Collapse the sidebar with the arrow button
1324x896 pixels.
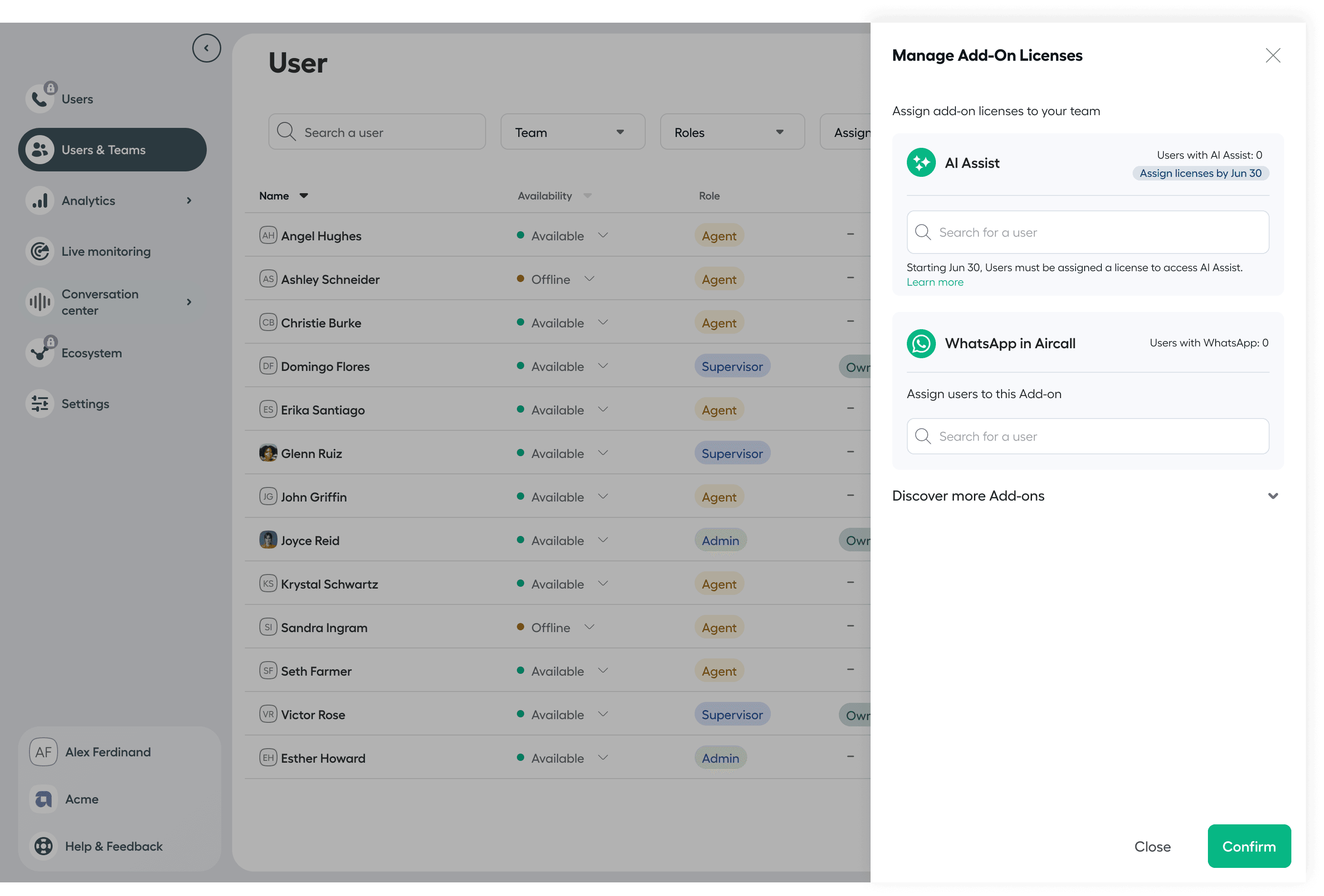click(x=206, y=49)
